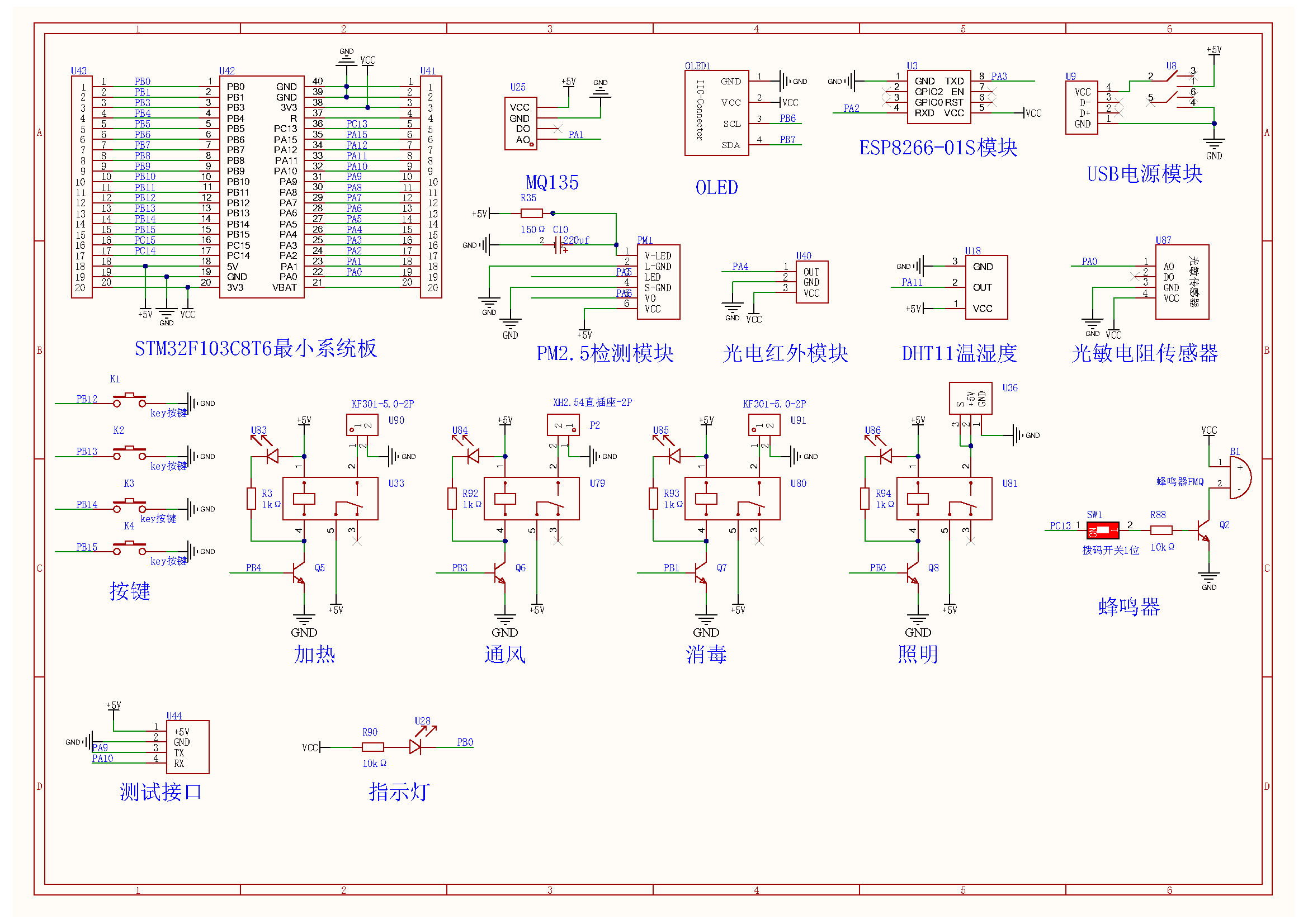1308x924 pixels.
Task: Select the K4 button on PB15
Action: tap(129, 548)
